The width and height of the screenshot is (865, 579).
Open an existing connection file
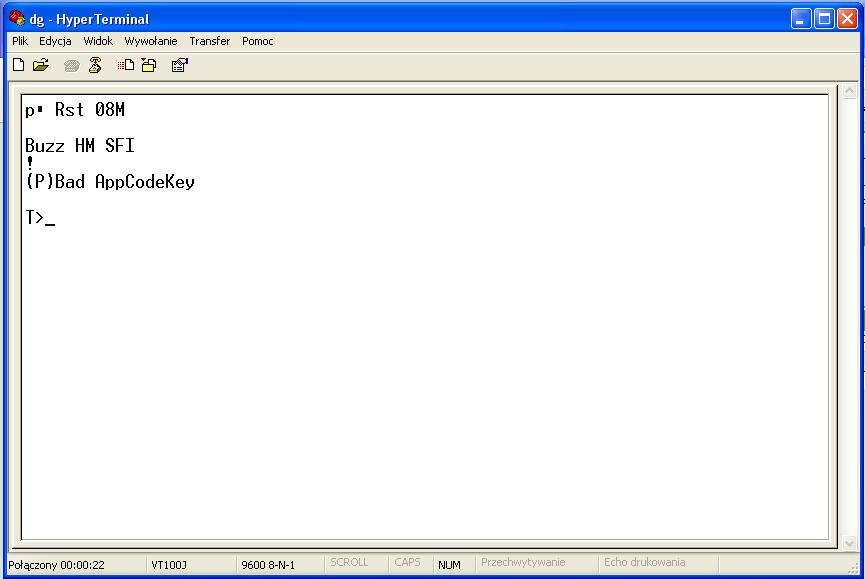(x=40, y=64)
